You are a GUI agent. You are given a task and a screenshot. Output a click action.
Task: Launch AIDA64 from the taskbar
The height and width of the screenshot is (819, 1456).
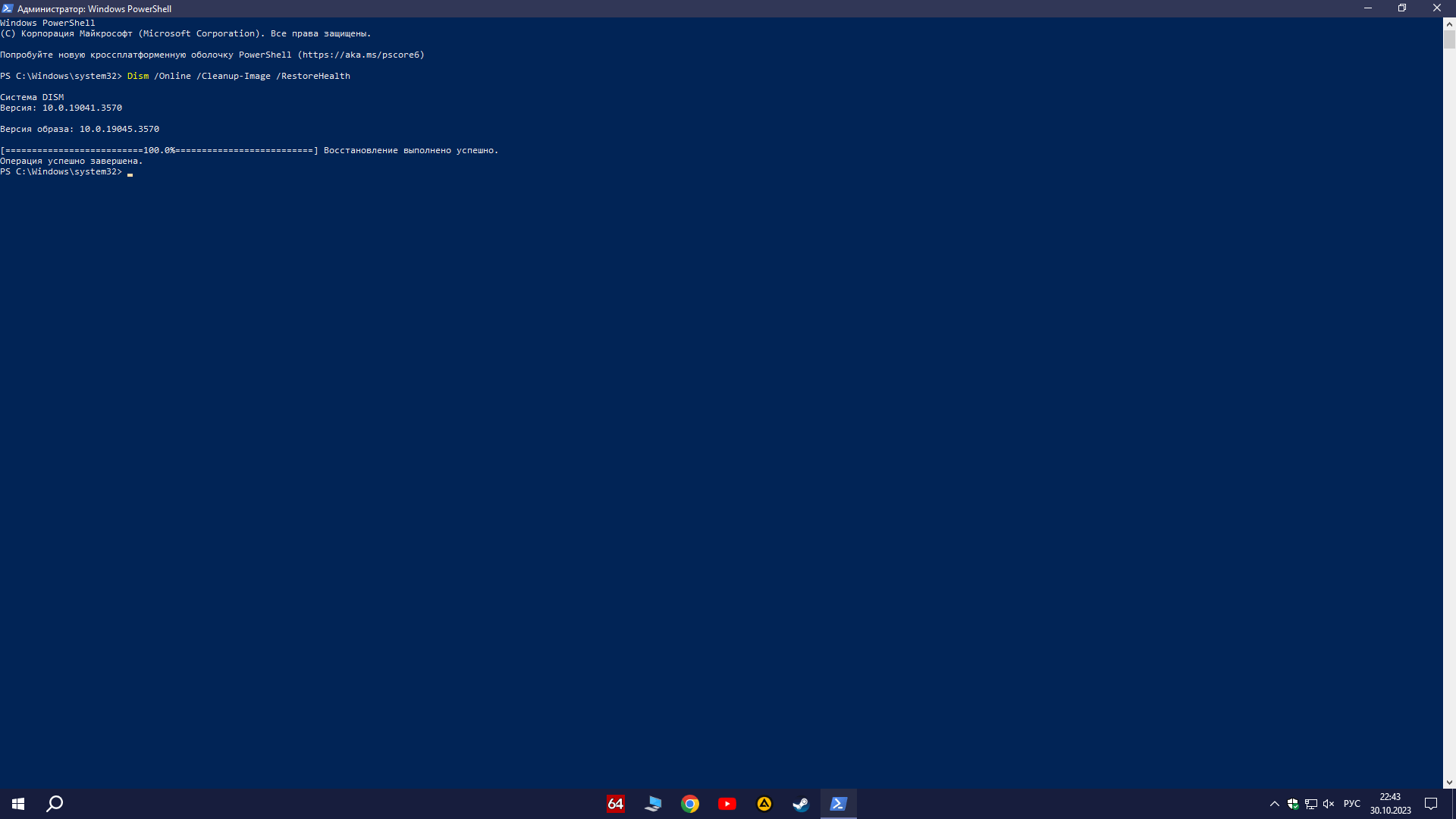pyautogui.click(x=615, y=804)
